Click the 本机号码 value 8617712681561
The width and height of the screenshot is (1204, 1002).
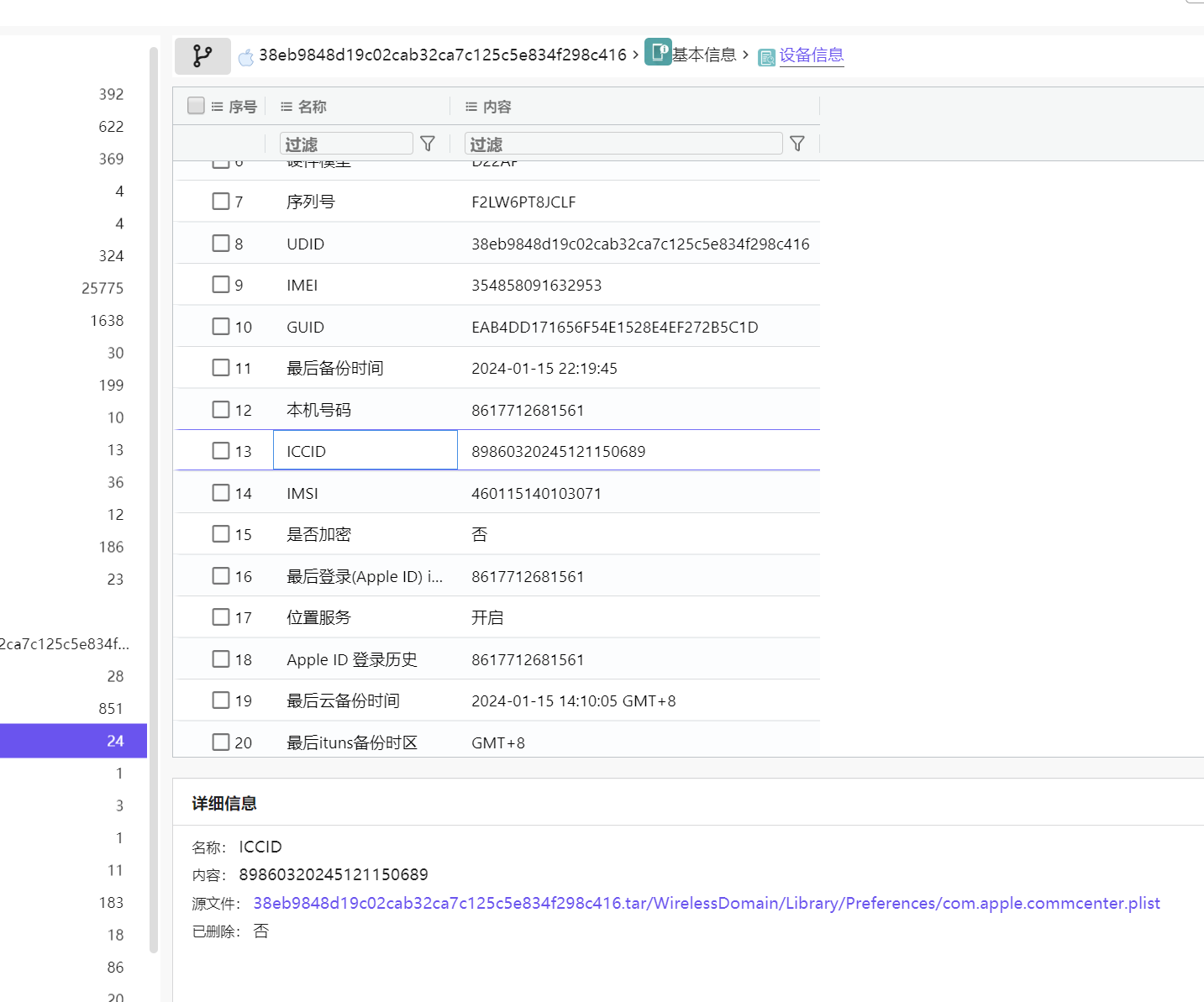pos(527,410)
